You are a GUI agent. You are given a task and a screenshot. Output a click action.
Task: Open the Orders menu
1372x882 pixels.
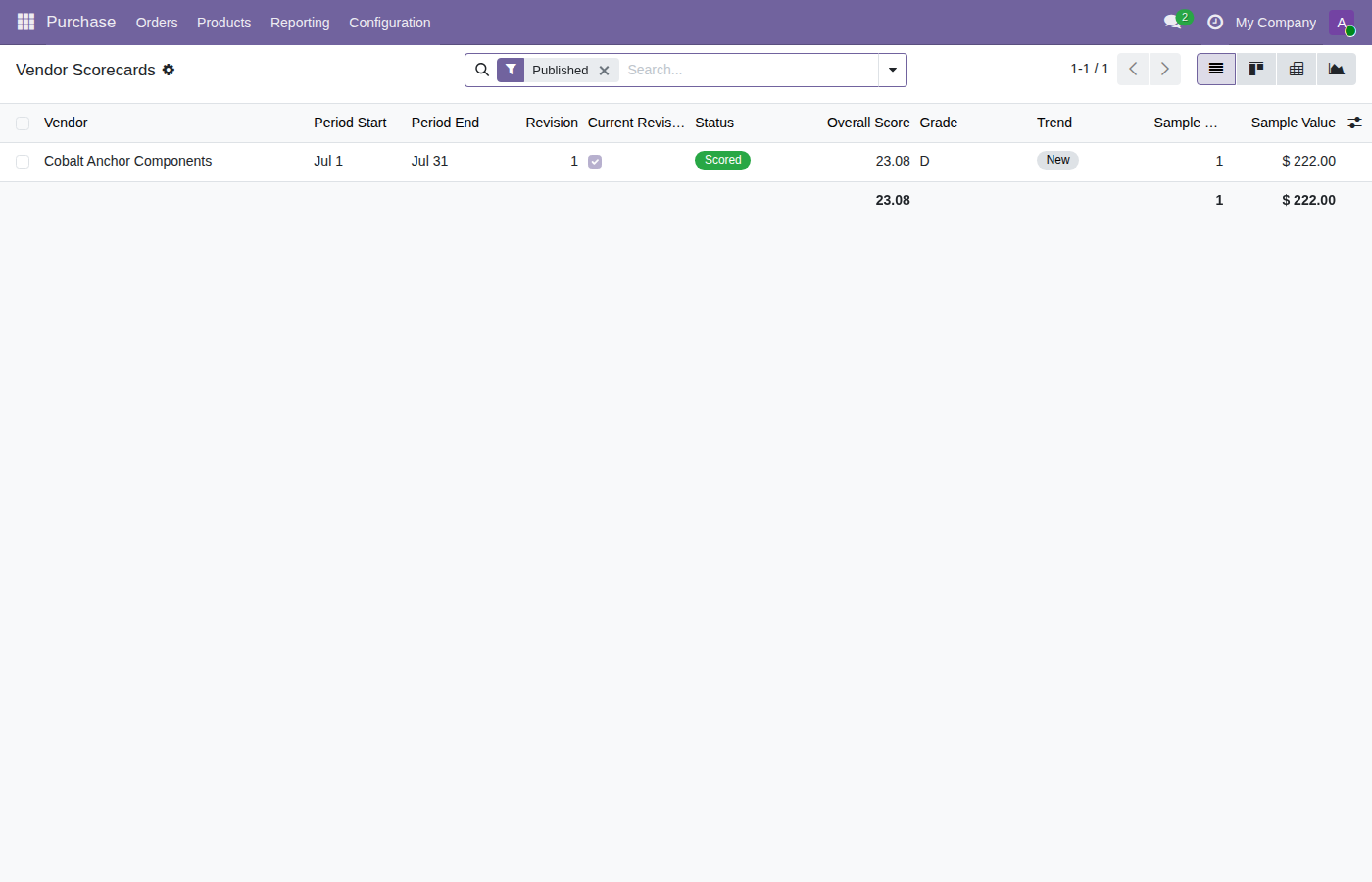click(157, 23)
